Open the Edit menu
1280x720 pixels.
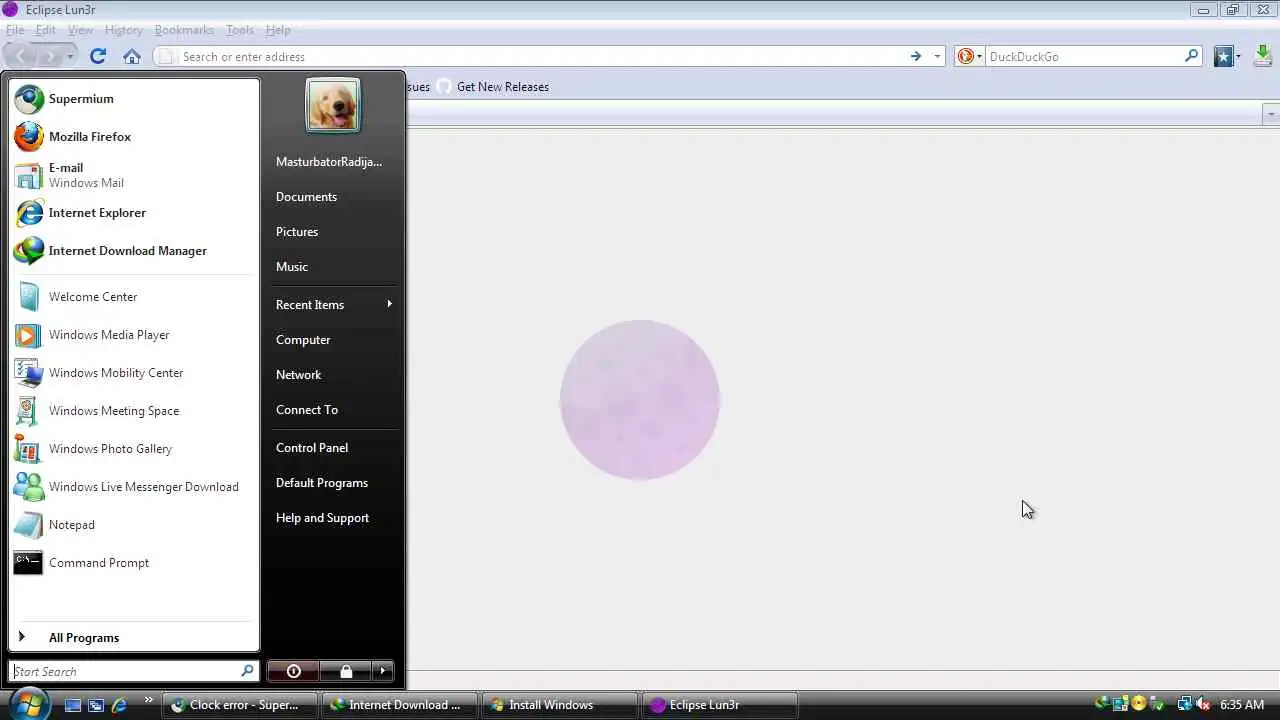46,30
